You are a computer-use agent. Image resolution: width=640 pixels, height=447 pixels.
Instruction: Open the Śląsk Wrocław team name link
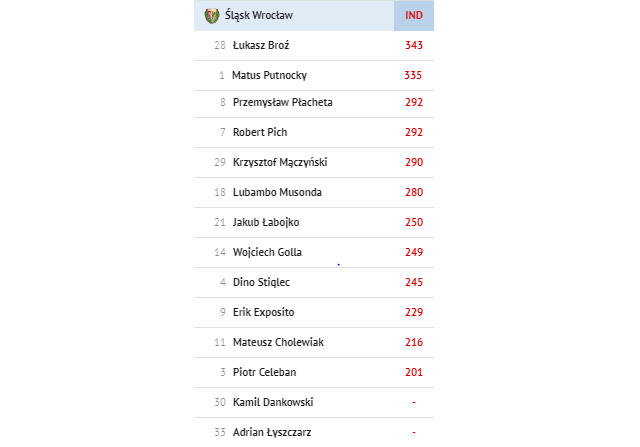click(x=259, y=16)
